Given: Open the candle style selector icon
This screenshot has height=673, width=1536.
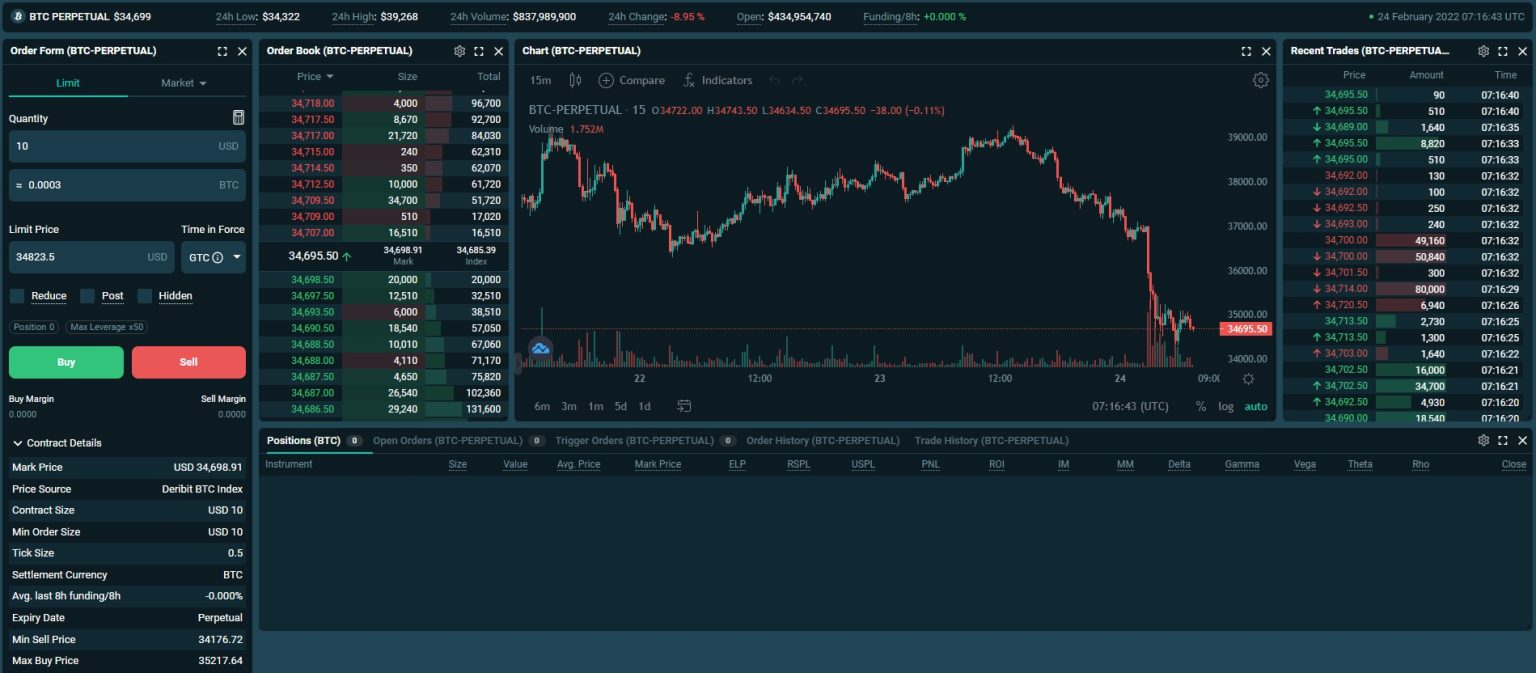Looking at the screenshot, I should [575, 80].
